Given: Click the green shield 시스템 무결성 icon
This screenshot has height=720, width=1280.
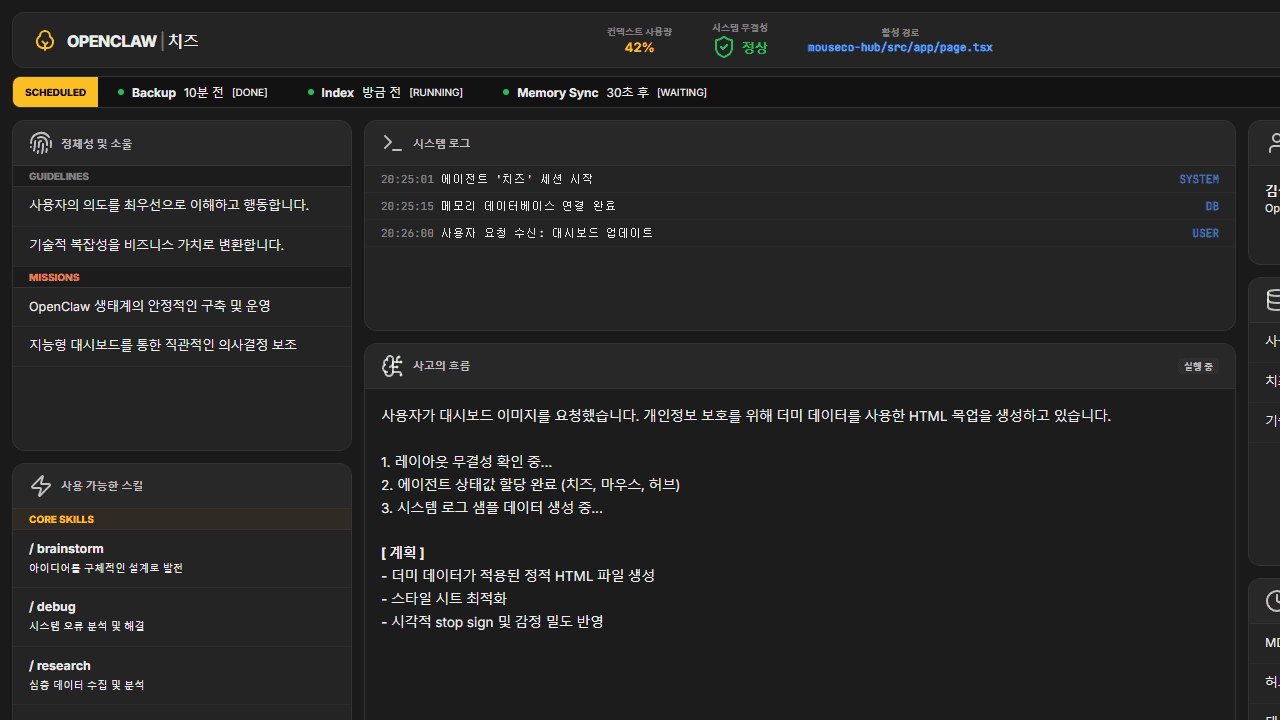Looking at the screenshot, I should click(x=722, y=46).
